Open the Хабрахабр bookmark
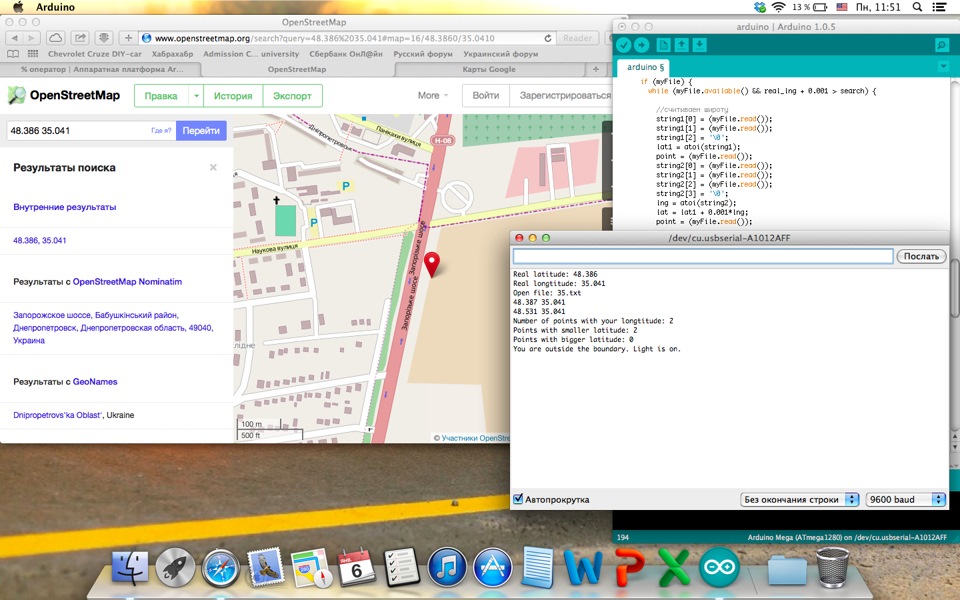 172,54
